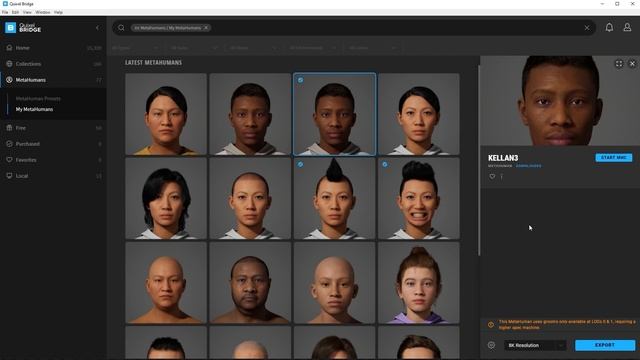
Task: Open Local in the sidebar
Action: point(53,176)
